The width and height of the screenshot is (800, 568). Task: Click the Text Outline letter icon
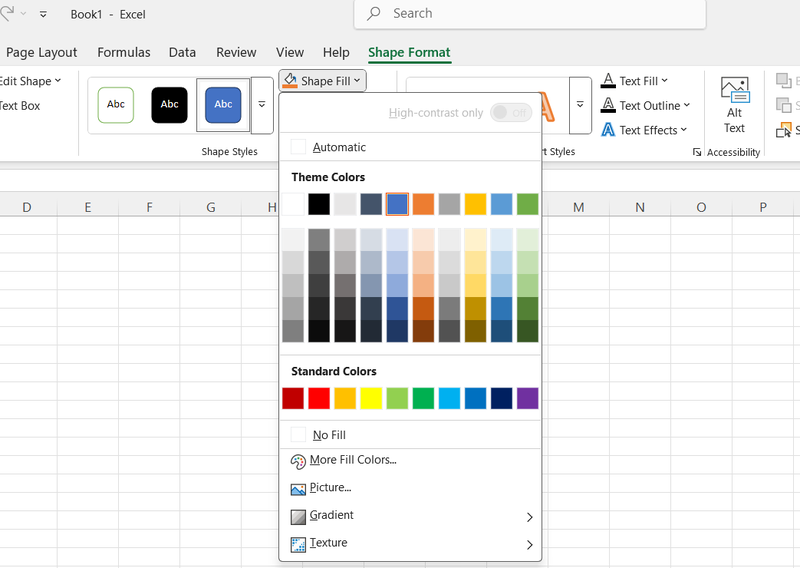(x=608, y=105)
